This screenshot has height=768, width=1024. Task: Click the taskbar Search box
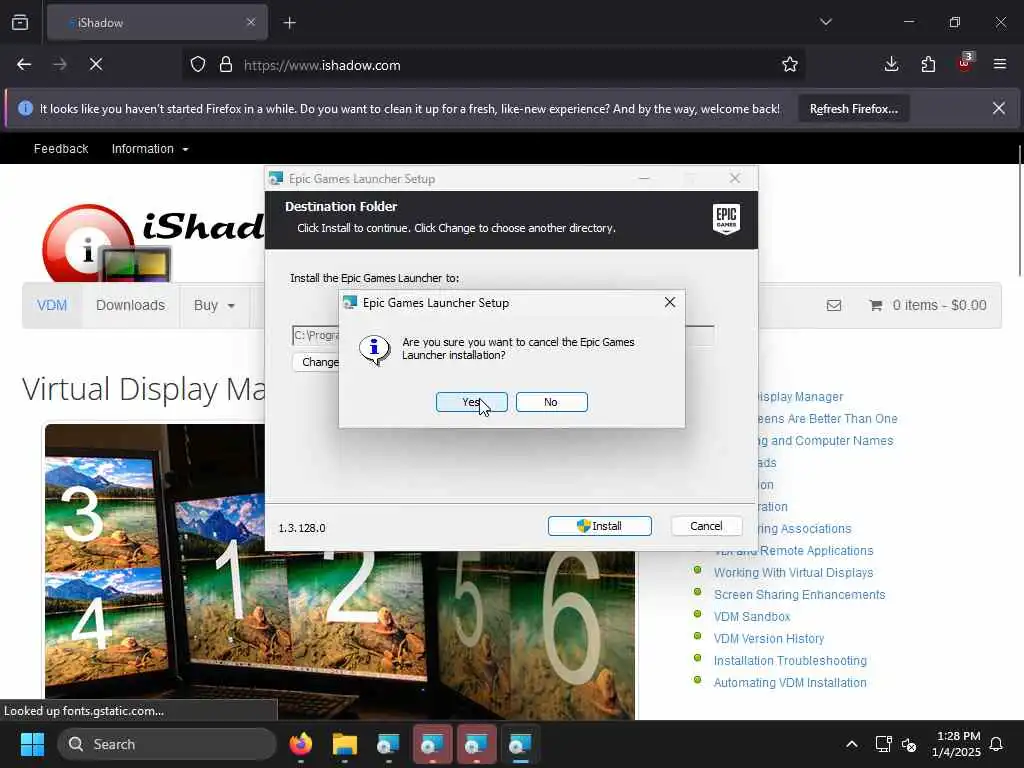click(x=167, y=744)
